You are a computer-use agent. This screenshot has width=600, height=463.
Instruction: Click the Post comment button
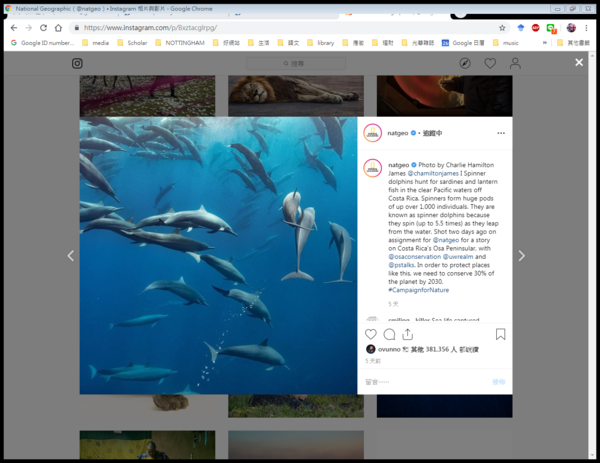[499, 381]
